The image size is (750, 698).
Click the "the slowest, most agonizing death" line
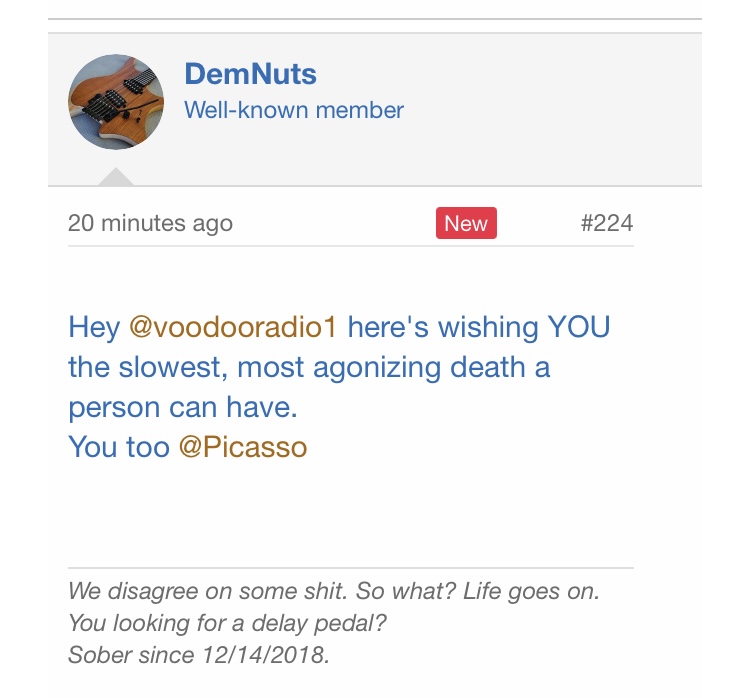308,367
